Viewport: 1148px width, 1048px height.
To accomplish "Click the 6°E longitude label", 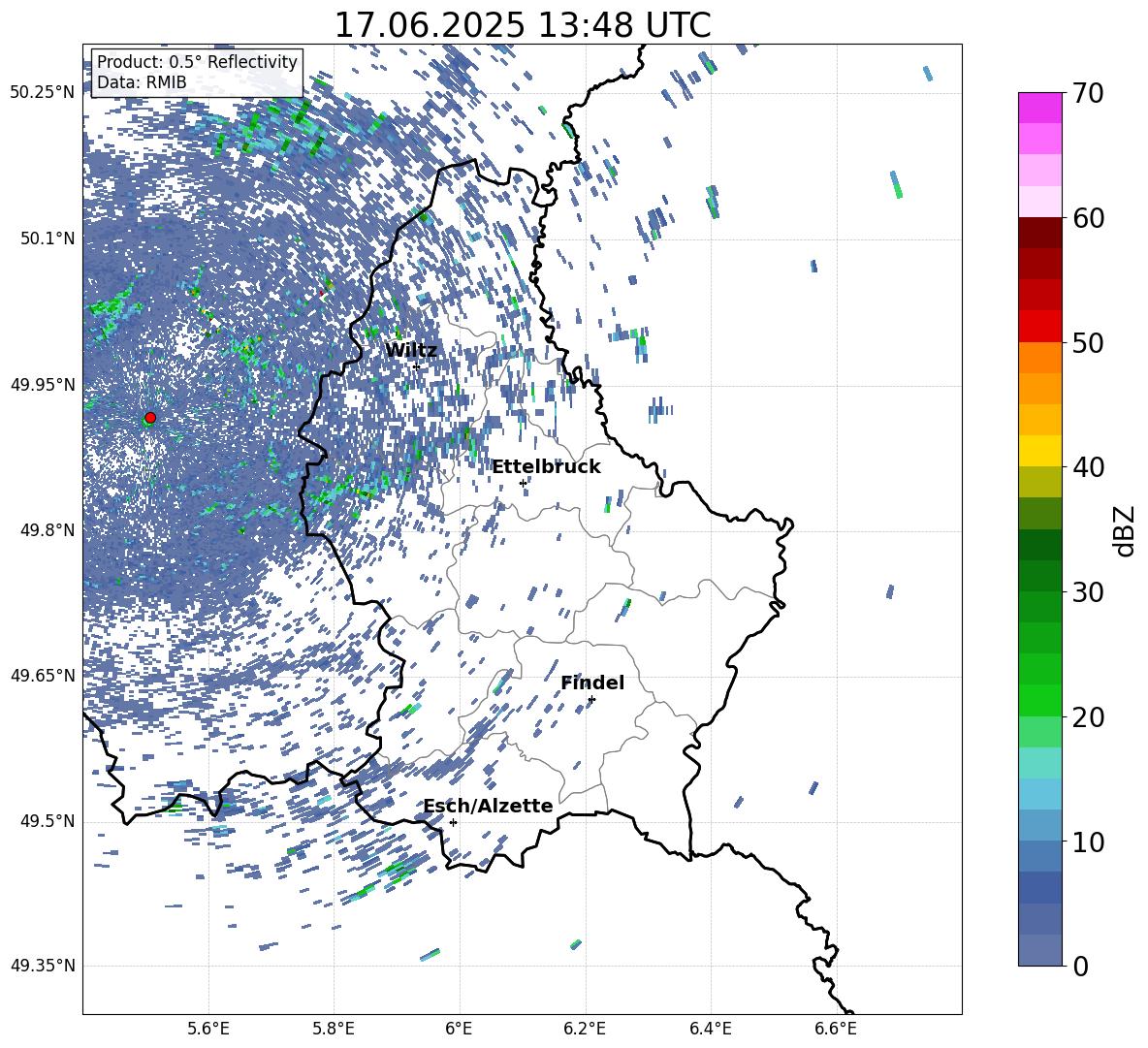I will tap(459, 1030).
